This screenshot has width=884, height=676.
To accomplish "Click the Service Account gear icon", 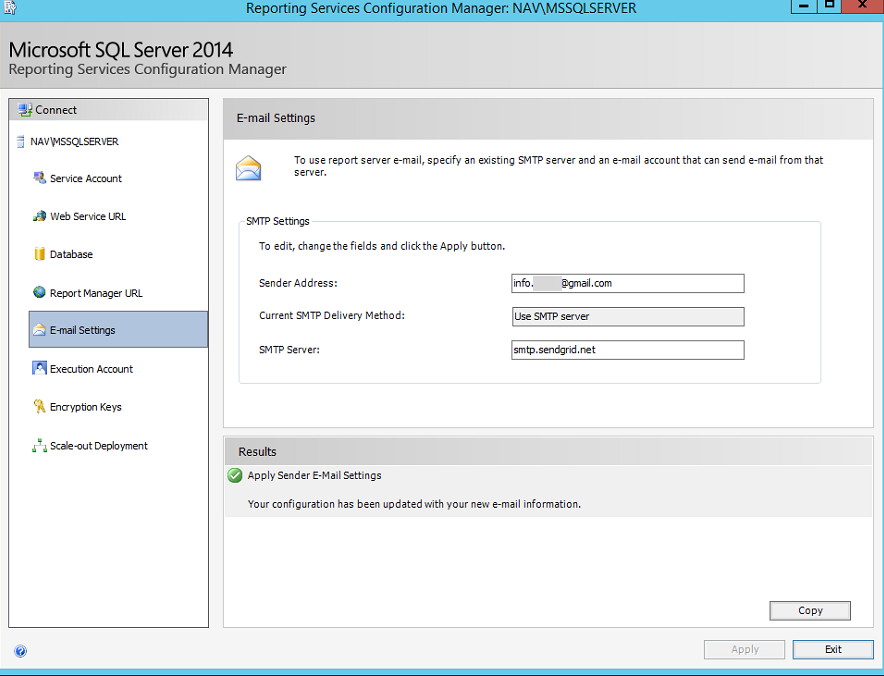I will pyautogui.click(x=40, y=178).
